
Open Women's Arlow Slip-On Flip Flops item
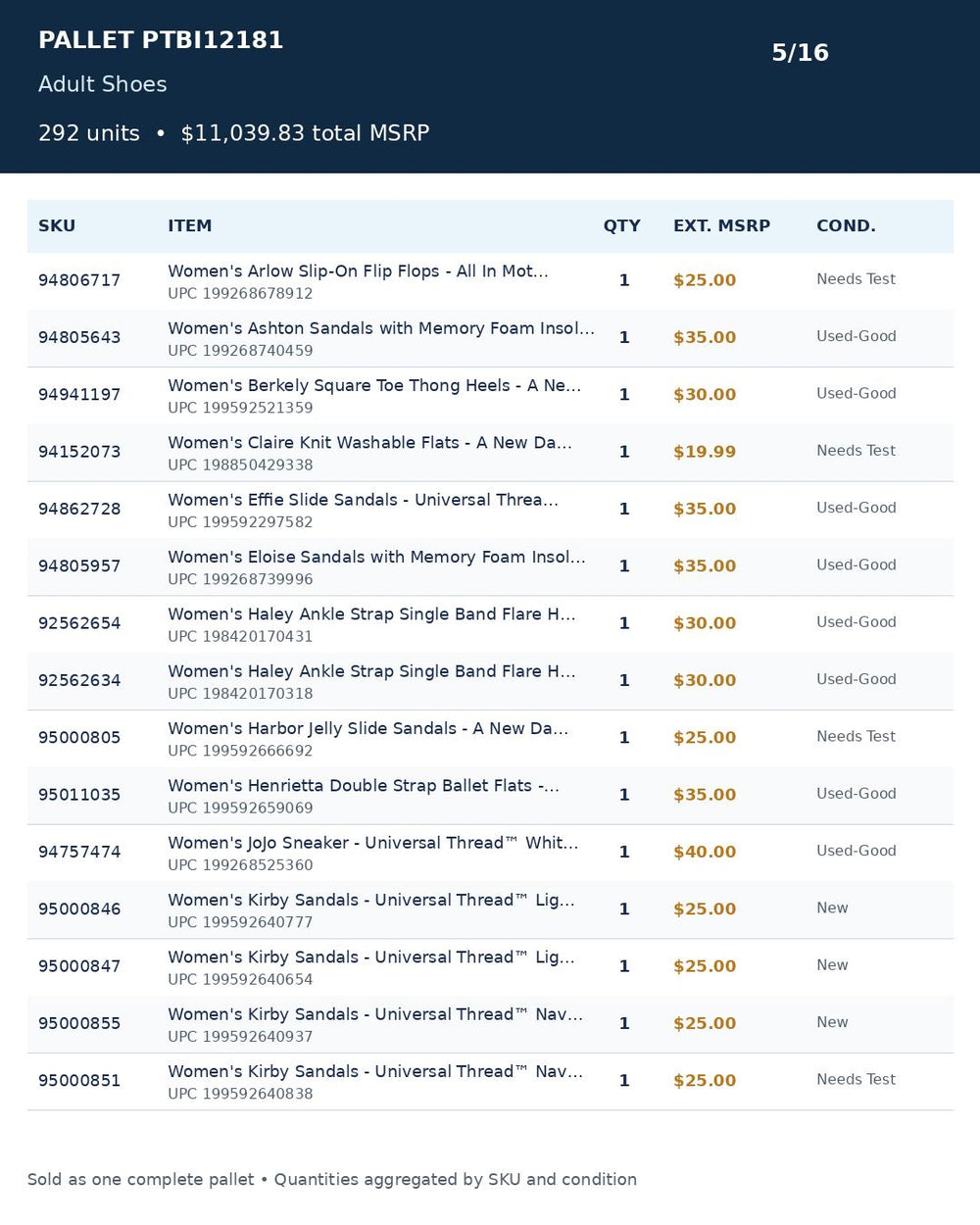tap(358, 271)
